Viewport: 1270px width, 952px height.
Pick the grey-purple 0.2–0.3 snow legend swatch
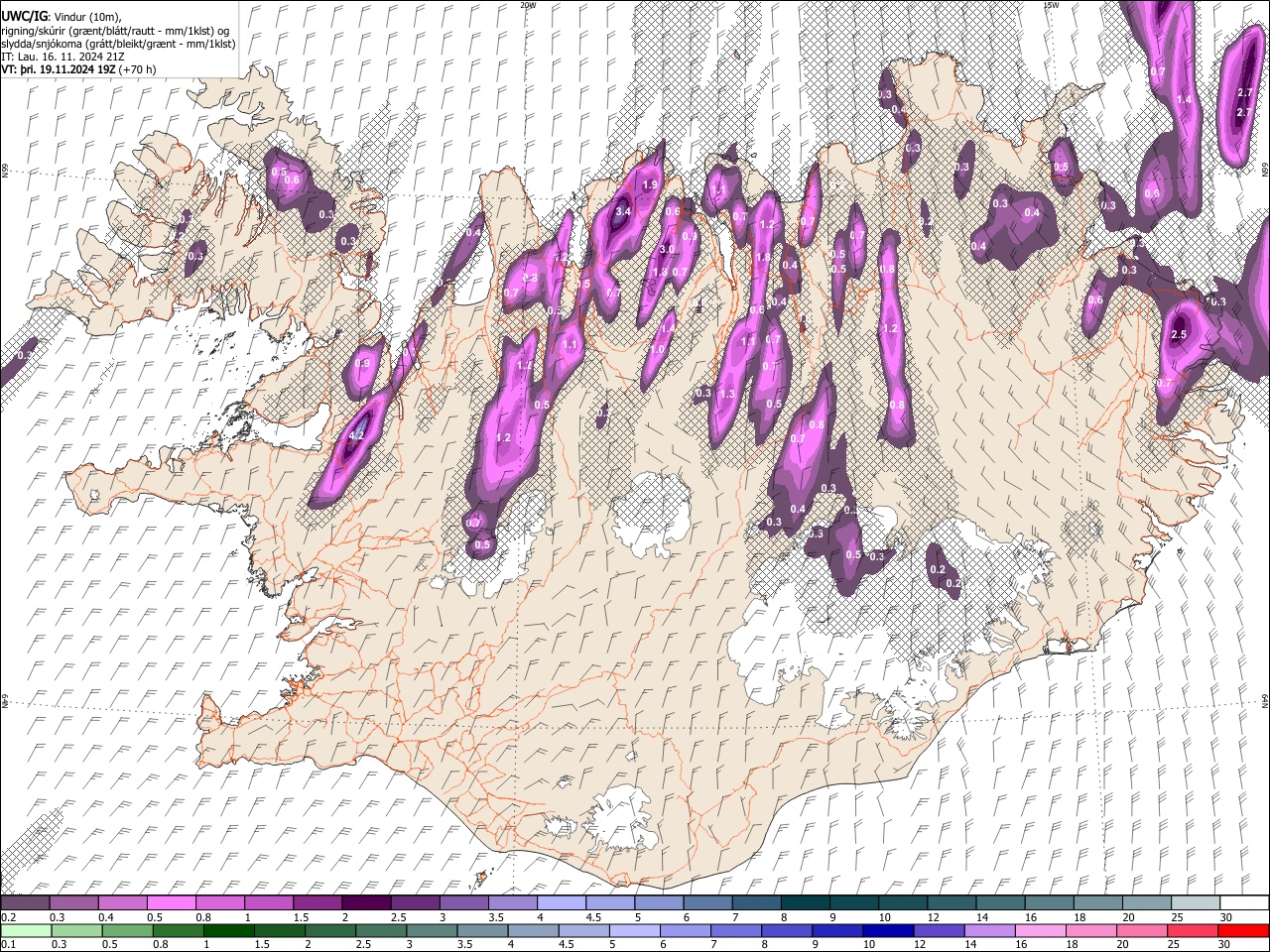click(25, 902)
